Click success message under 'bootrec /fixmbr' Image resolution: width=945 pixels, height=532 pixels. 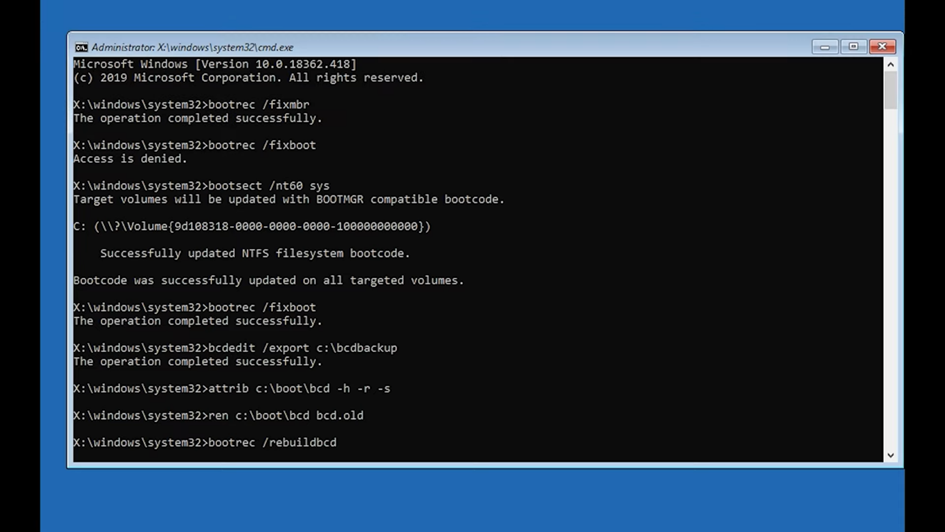198,118
